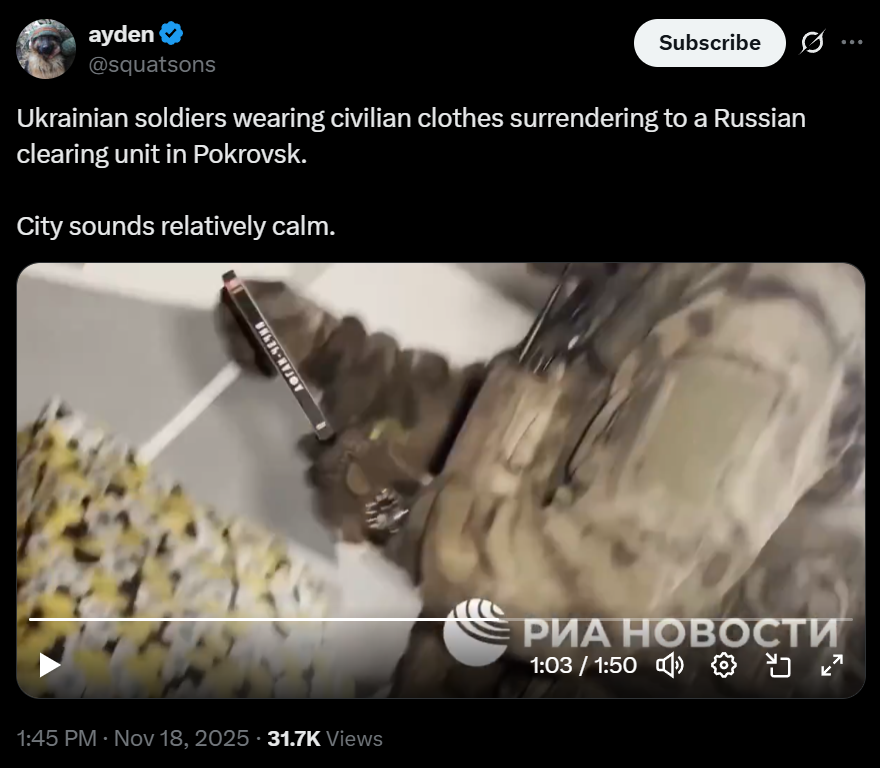880x768 pixels.
Task: Open ayden's profile picture avatar
Action: (45, 49)
